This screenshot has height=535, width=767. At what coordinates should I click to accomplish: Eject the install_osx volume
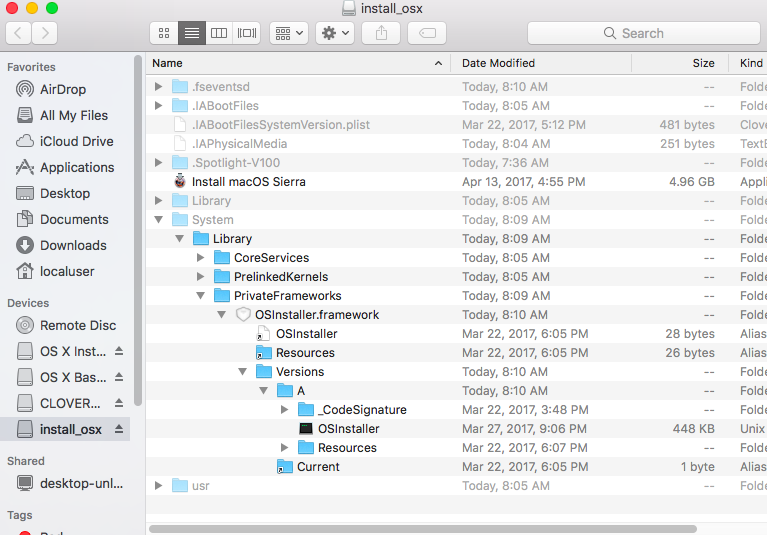point(119,430)
